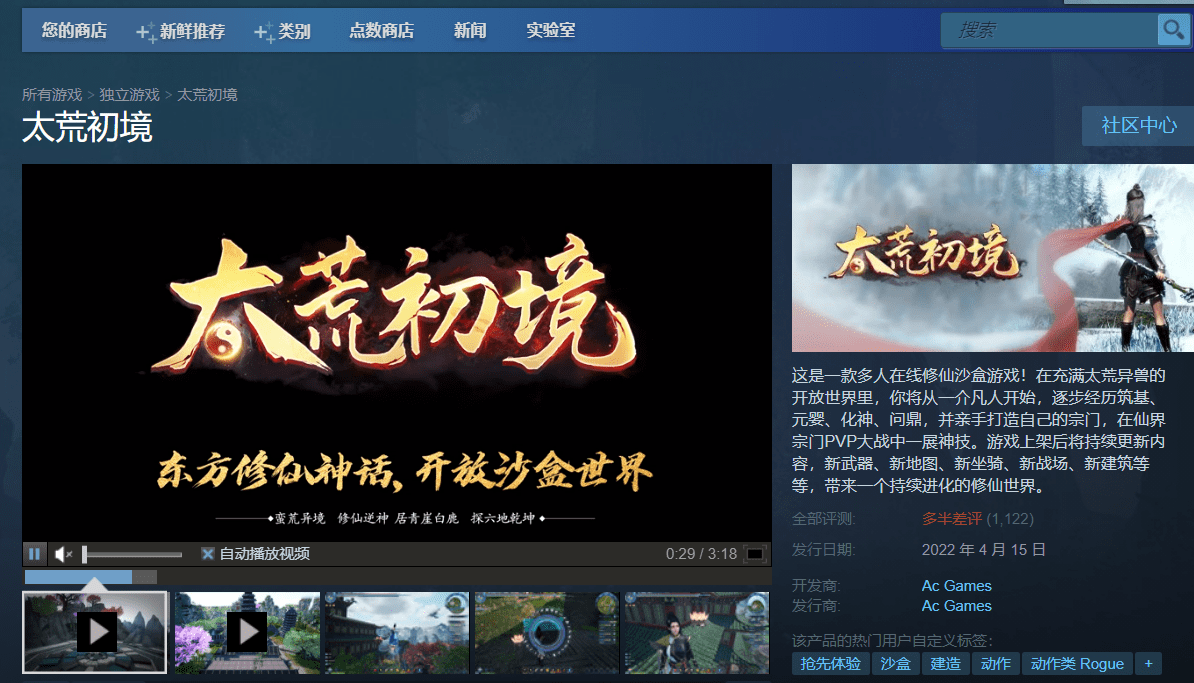1194x683 pixels.
Task: Play the first trailer thumbnail
Action: click(94, 632)
